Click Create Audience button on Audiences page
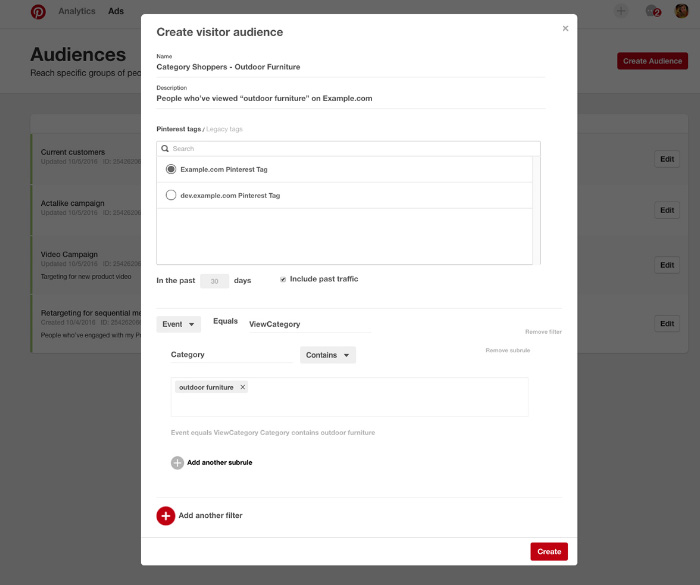 click(652, 61)
